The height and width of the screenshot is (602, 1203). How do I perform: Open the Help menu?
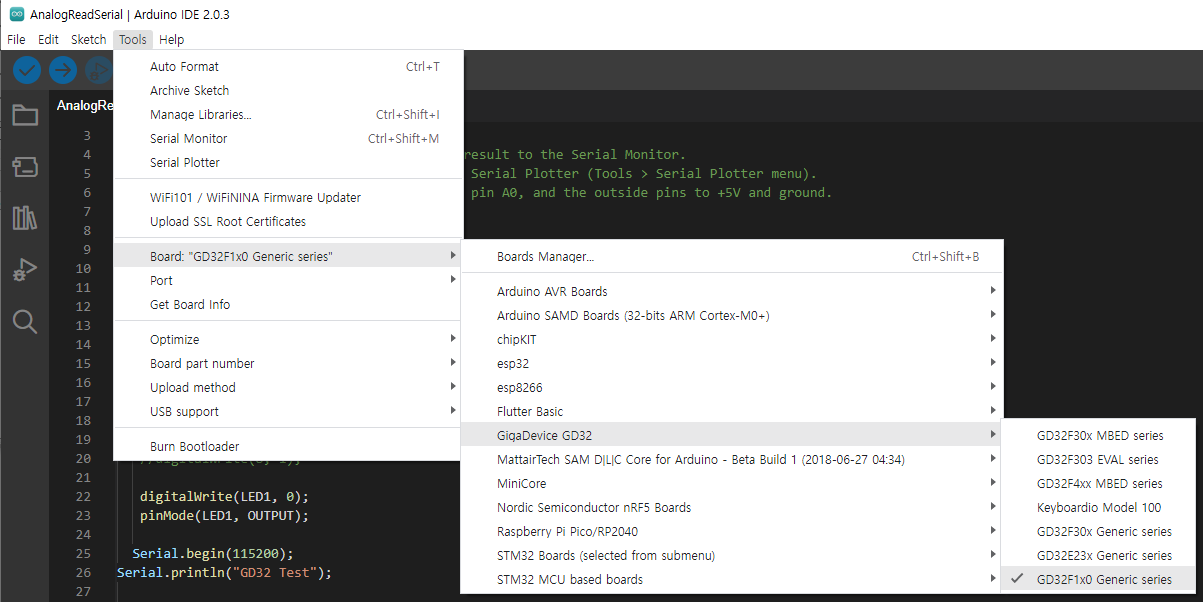pos(171,40)
